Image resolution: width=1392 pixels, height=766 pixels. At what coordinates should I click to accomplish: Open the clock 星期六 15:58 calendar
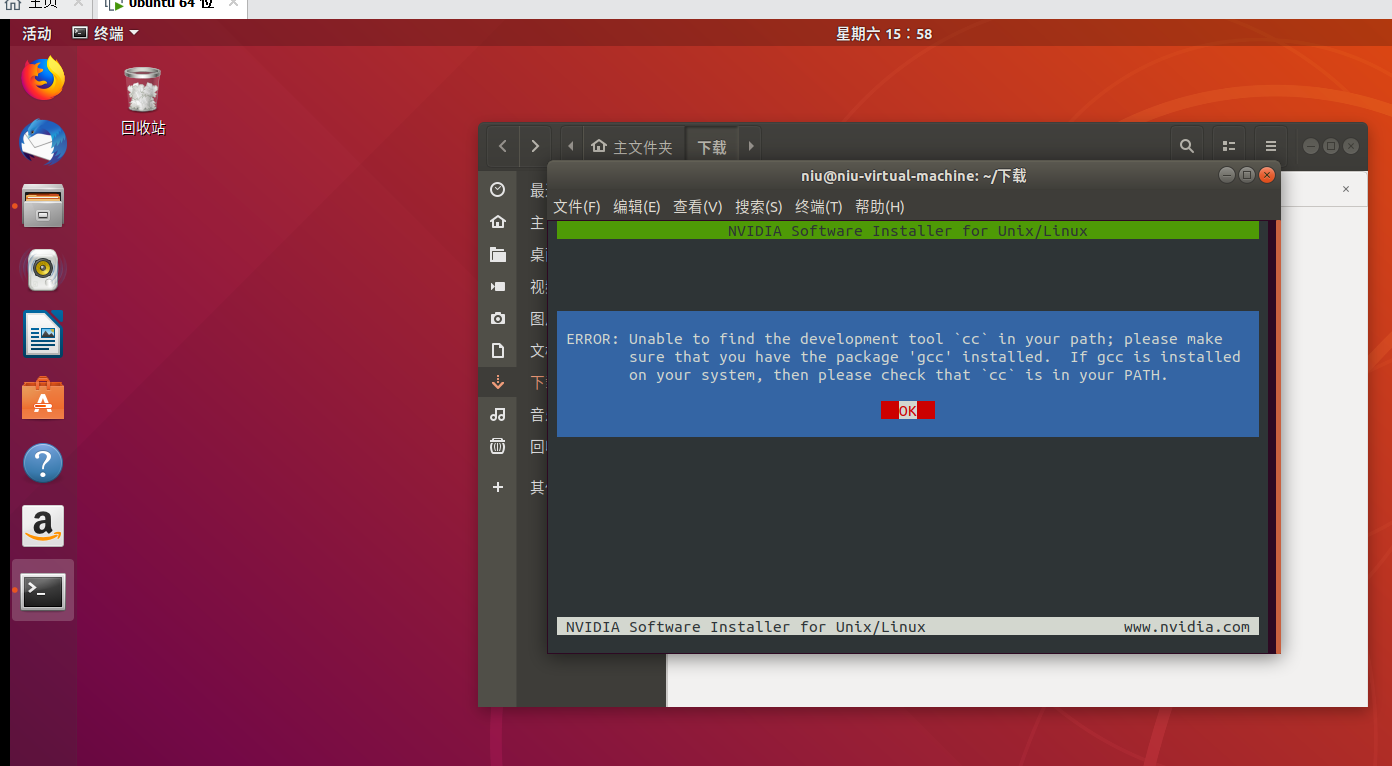884,33
